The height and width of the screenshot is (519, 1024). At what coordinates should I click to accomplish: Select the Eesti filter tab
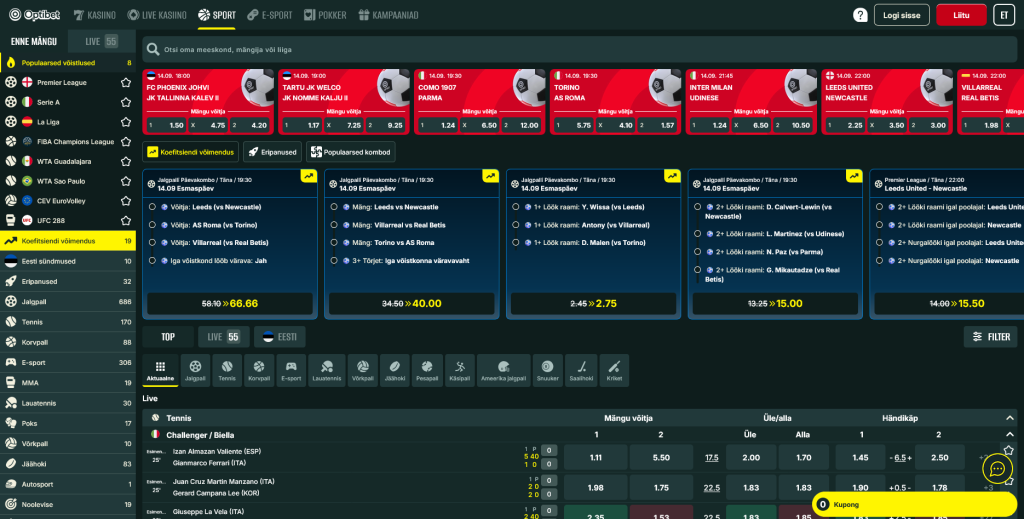[280, 337]
